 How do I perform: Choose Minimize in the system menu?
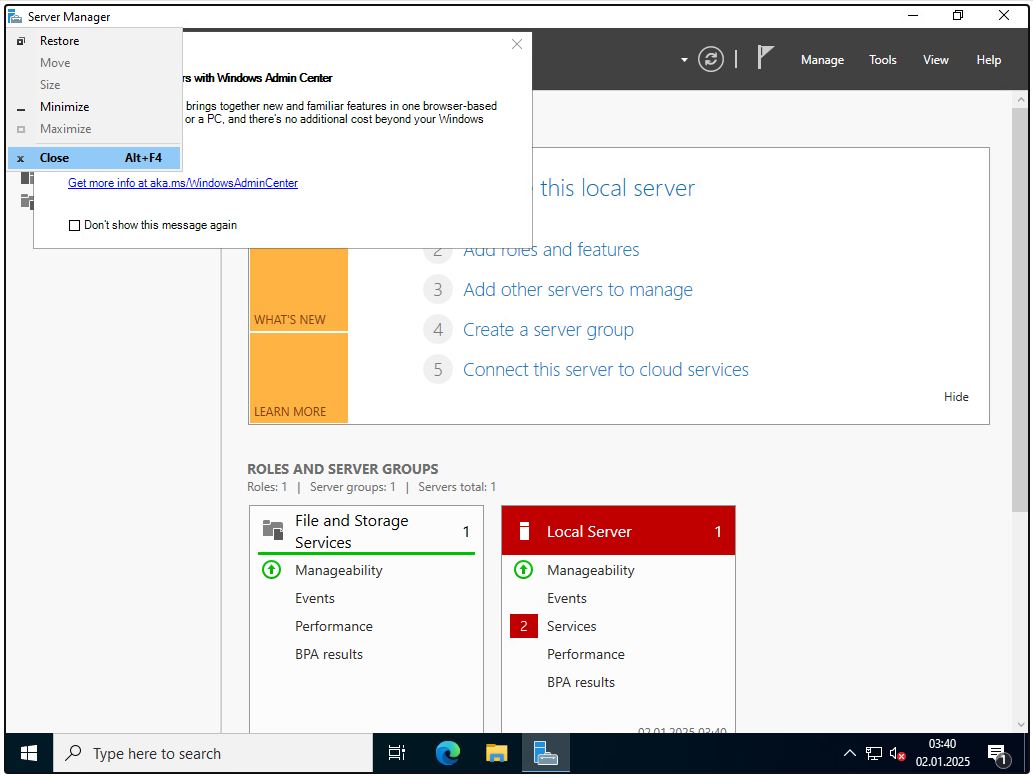(x=94, y=107)
